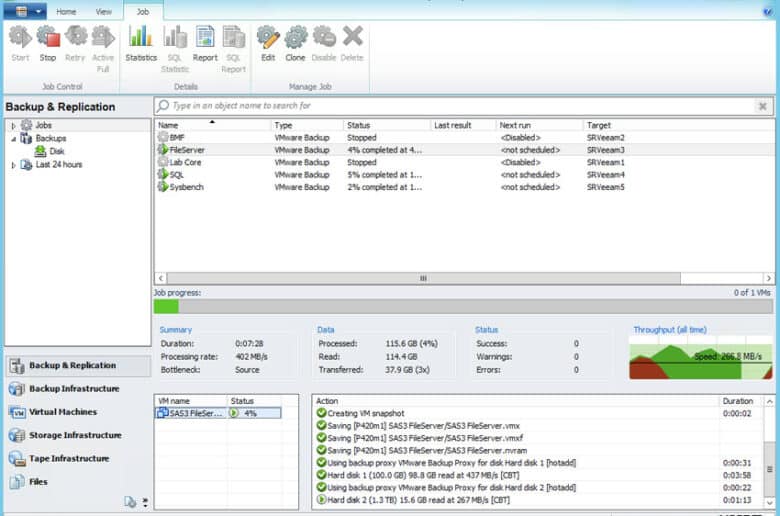Screen dimensions: 780x516
Task: Switch to the Home ribbon tab
Action: tap(66, 11)
